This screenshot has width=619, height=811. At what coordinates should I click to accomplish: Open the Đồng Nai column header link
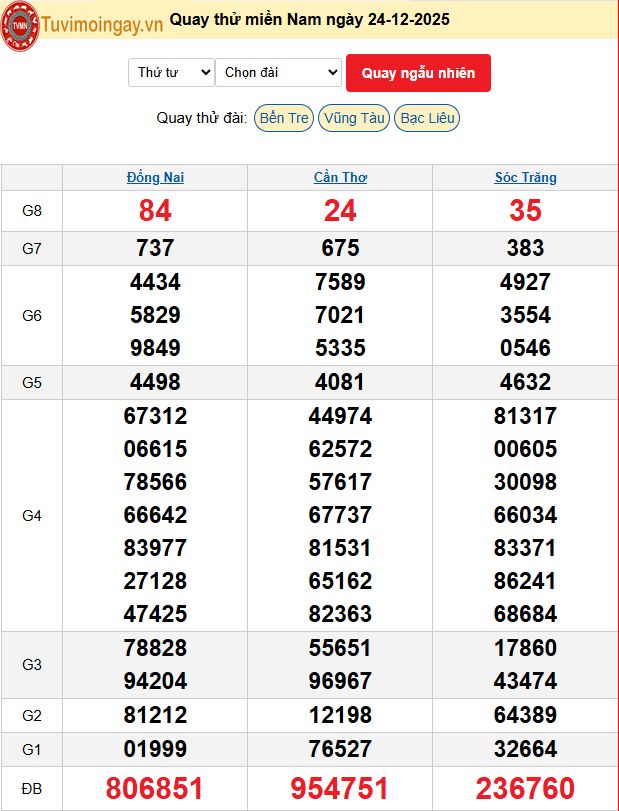[155, 178]
